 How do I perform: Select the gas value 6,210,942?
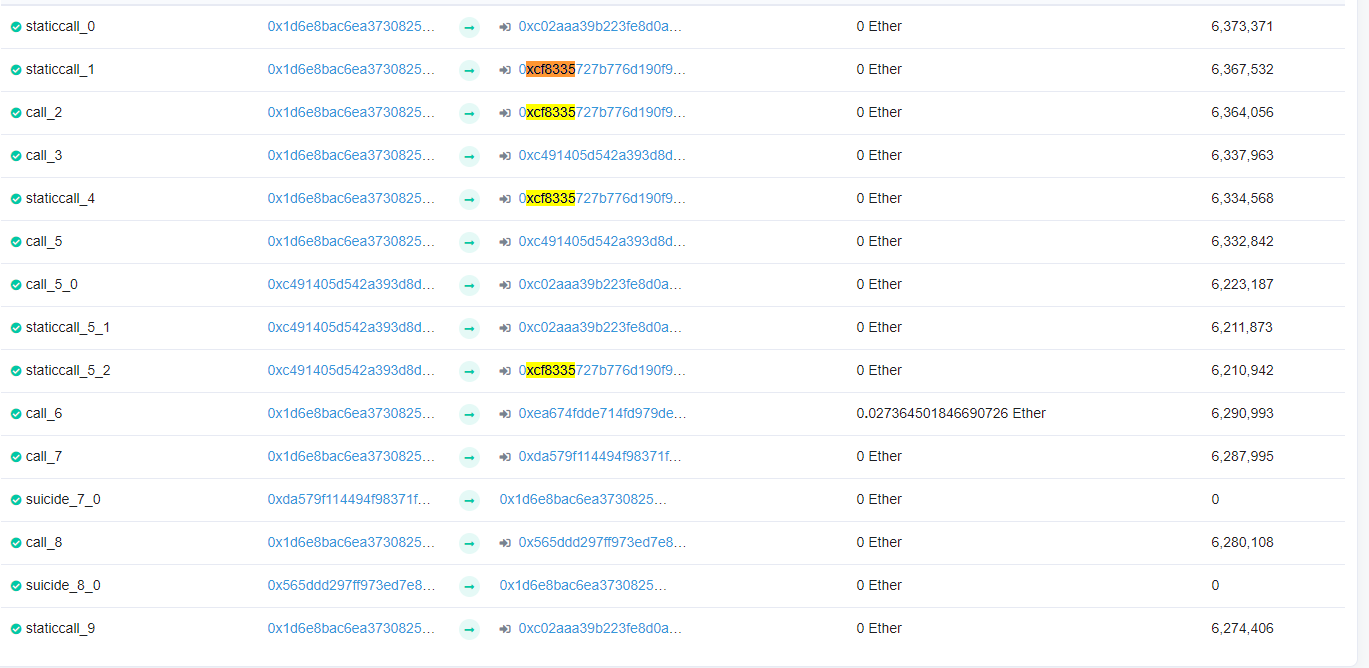click(1242, 371)
